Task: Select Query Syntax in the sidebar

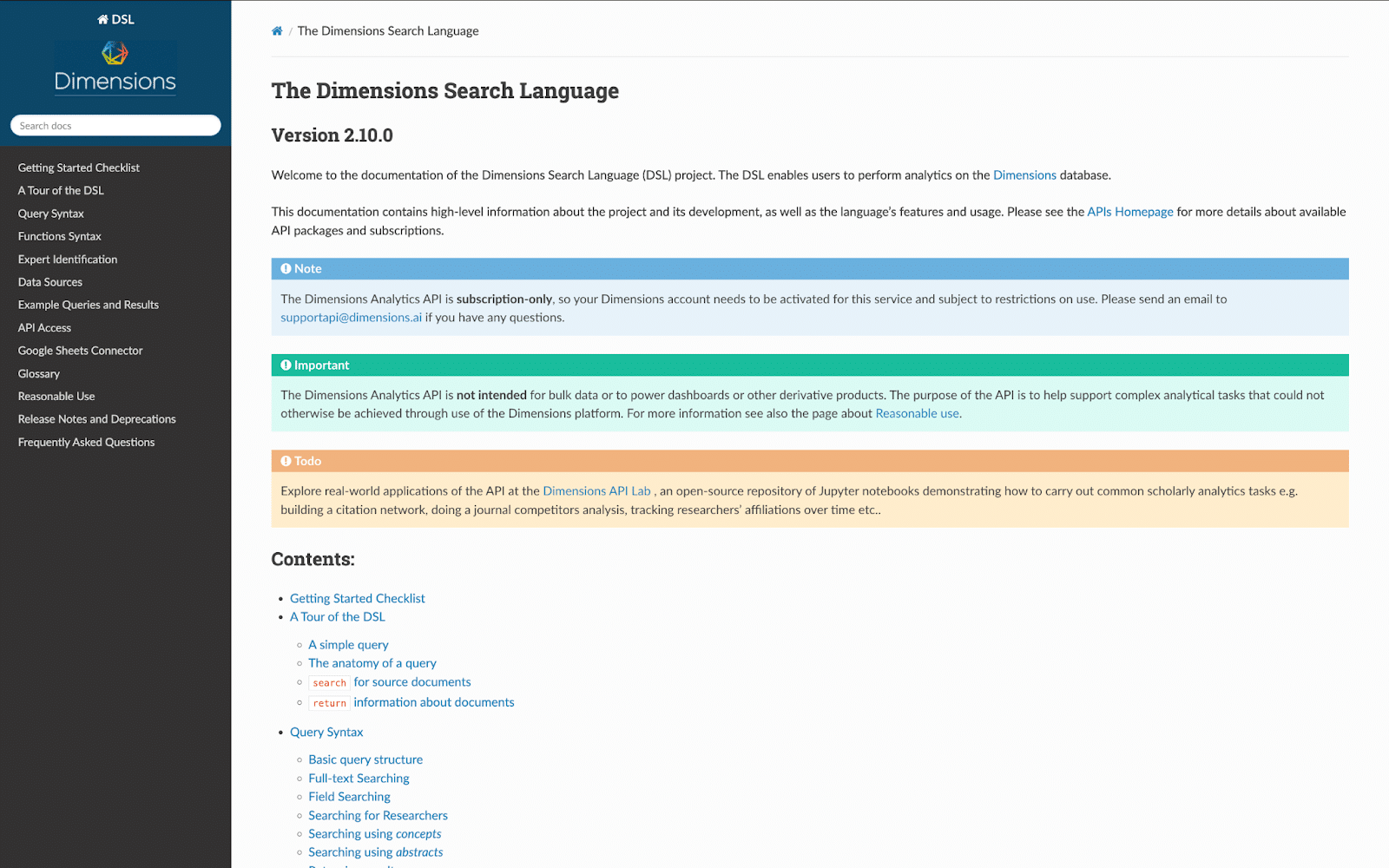Action: coord(51,214)
